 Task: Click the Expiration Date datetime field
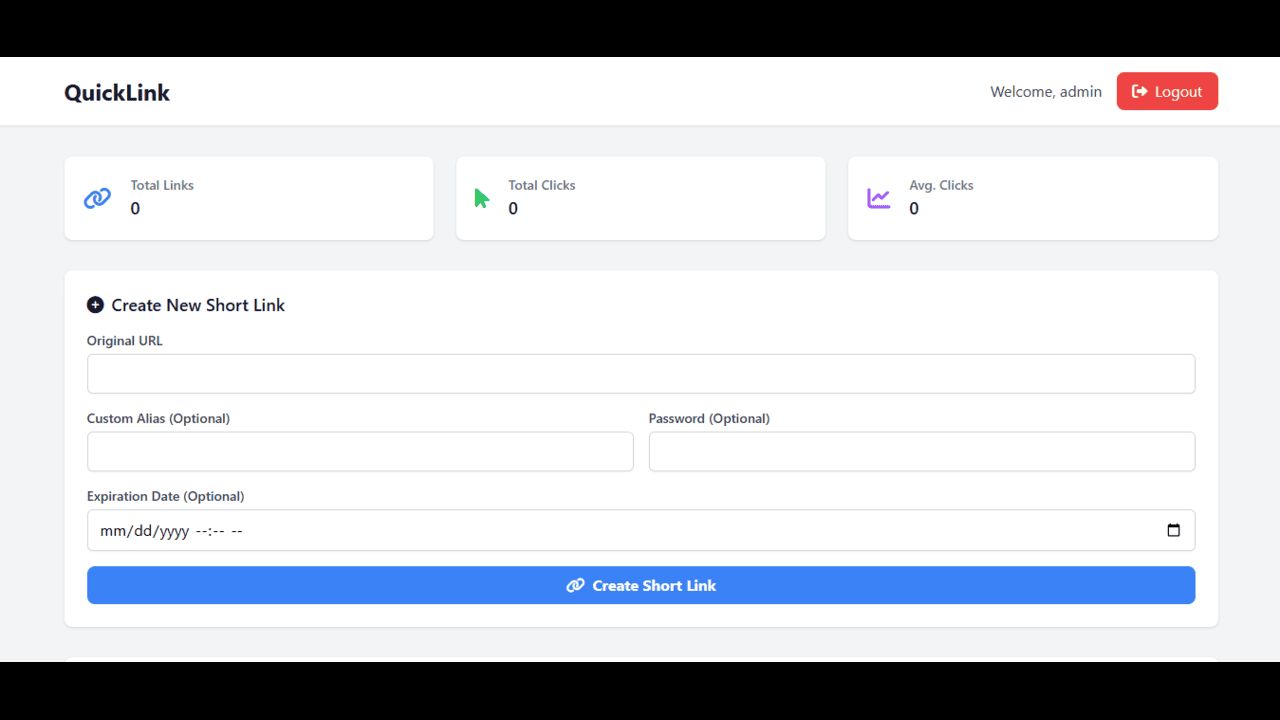[x=600, y=531]
